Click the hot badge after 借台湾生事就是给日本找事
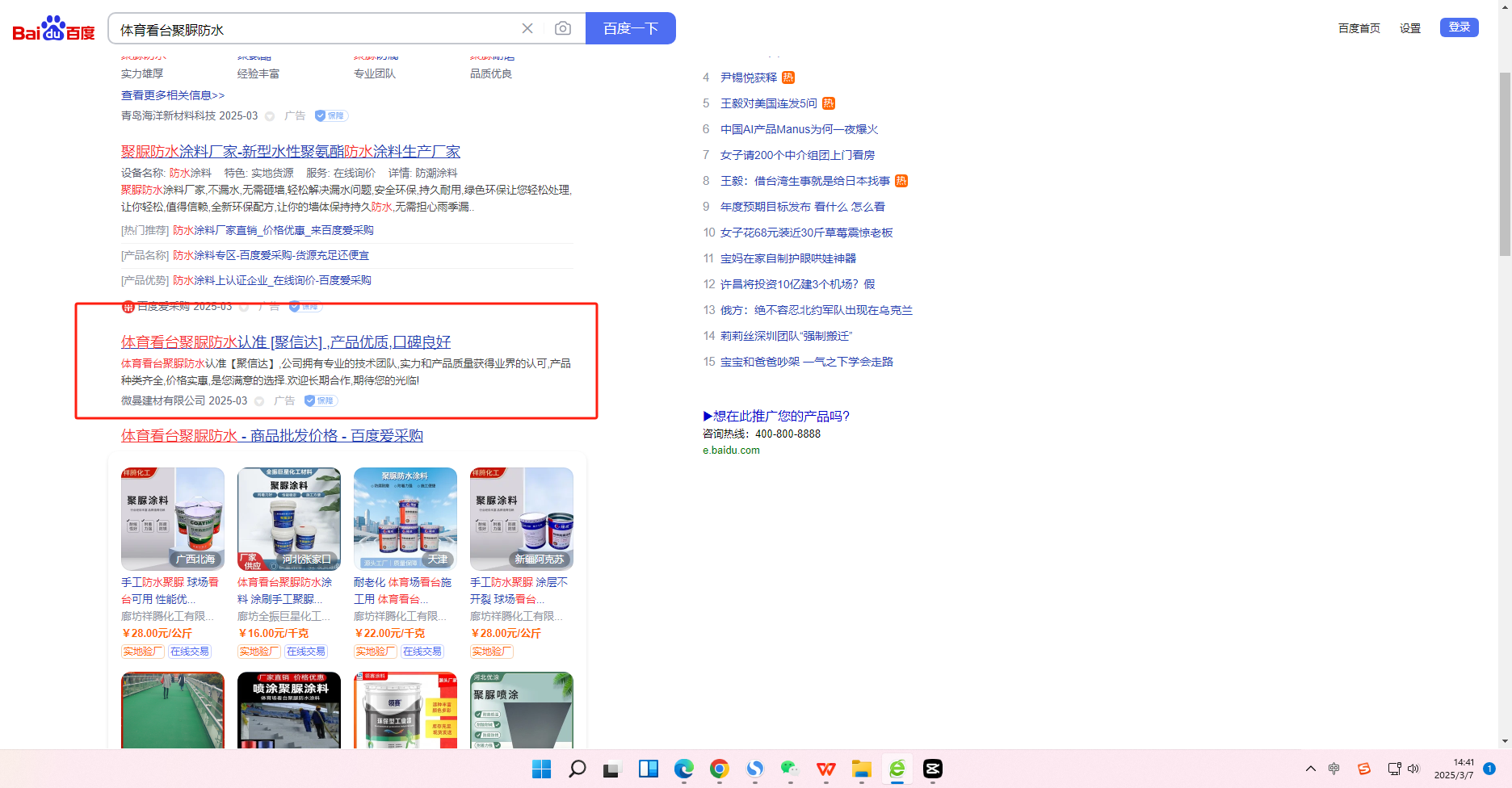Image resolution: width=1512 pixels, height=788 pixels. coord(901,181)
